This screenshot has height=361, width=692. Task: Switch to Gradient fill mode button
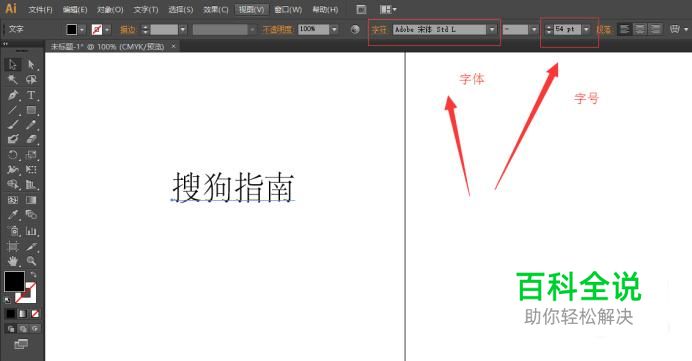[23, 314]
